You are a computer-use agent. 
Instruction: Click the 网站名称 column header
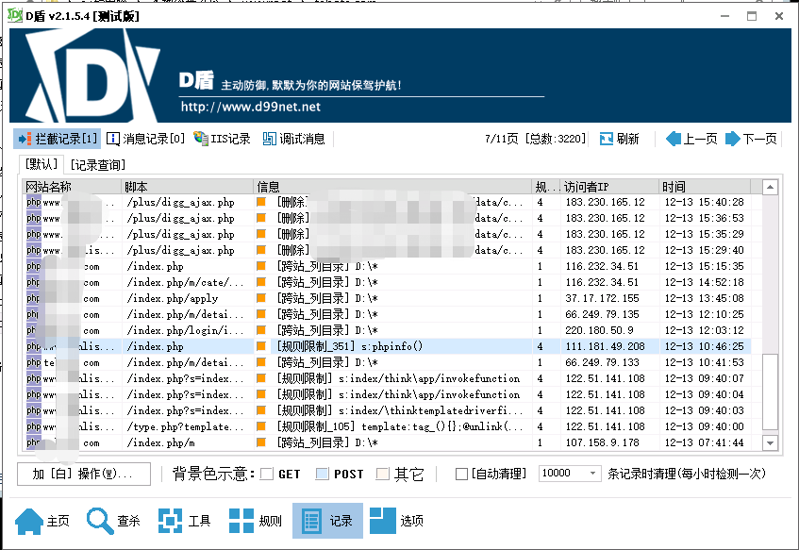tap(72, 187)
